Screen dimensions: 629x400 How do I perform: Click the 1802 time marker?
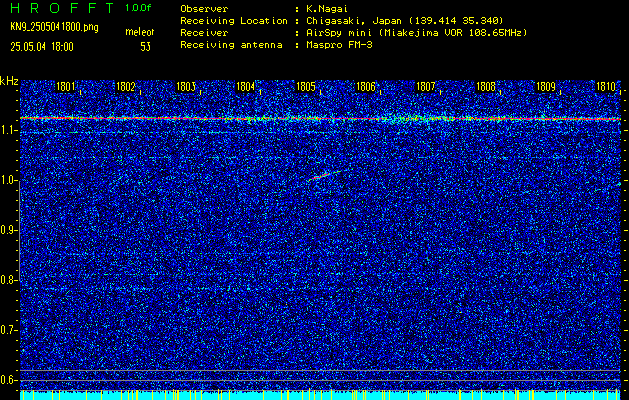point(126,87)
